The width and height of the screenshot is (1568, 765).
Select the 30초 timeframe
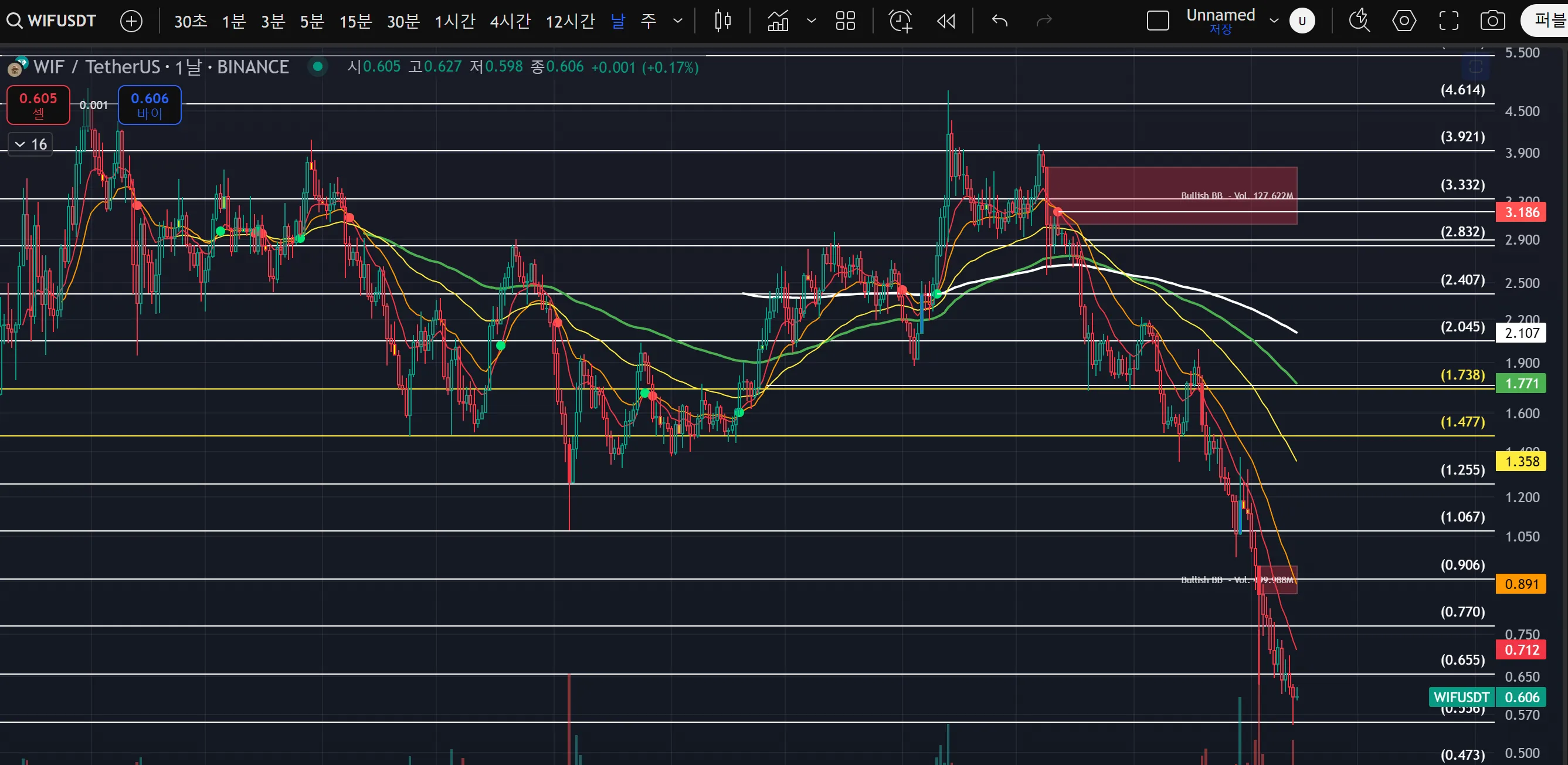(191, 21)
